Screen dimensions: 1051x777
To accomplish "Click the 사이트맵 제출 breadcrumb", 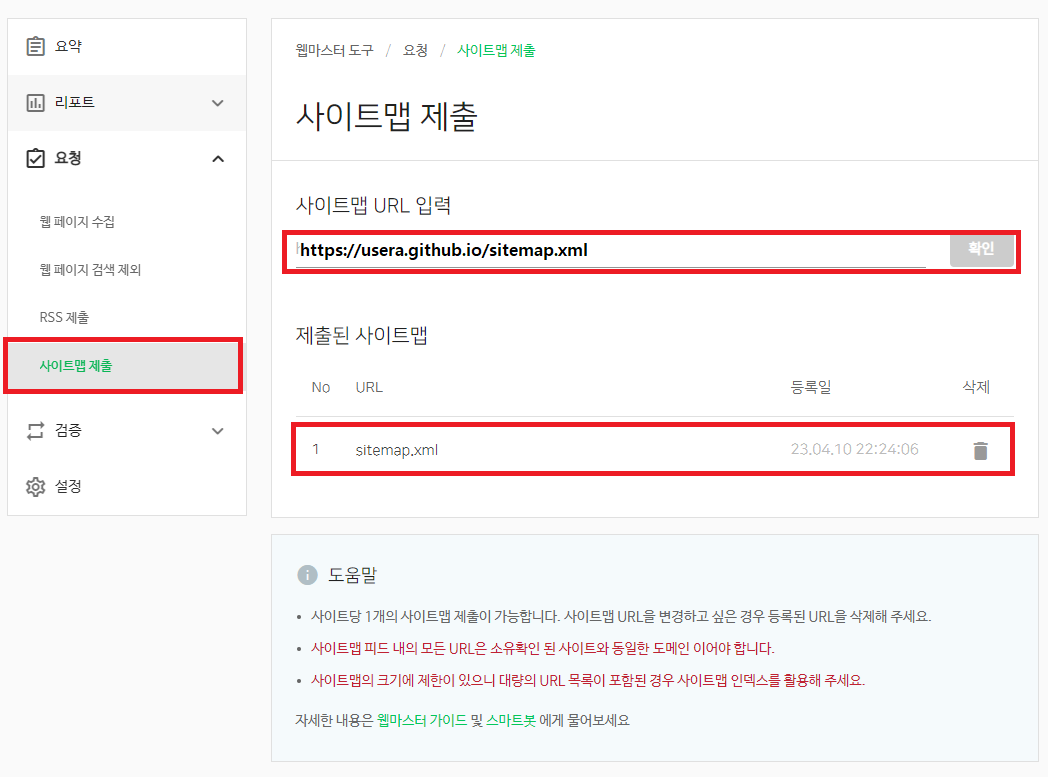I will pos(496,50).
